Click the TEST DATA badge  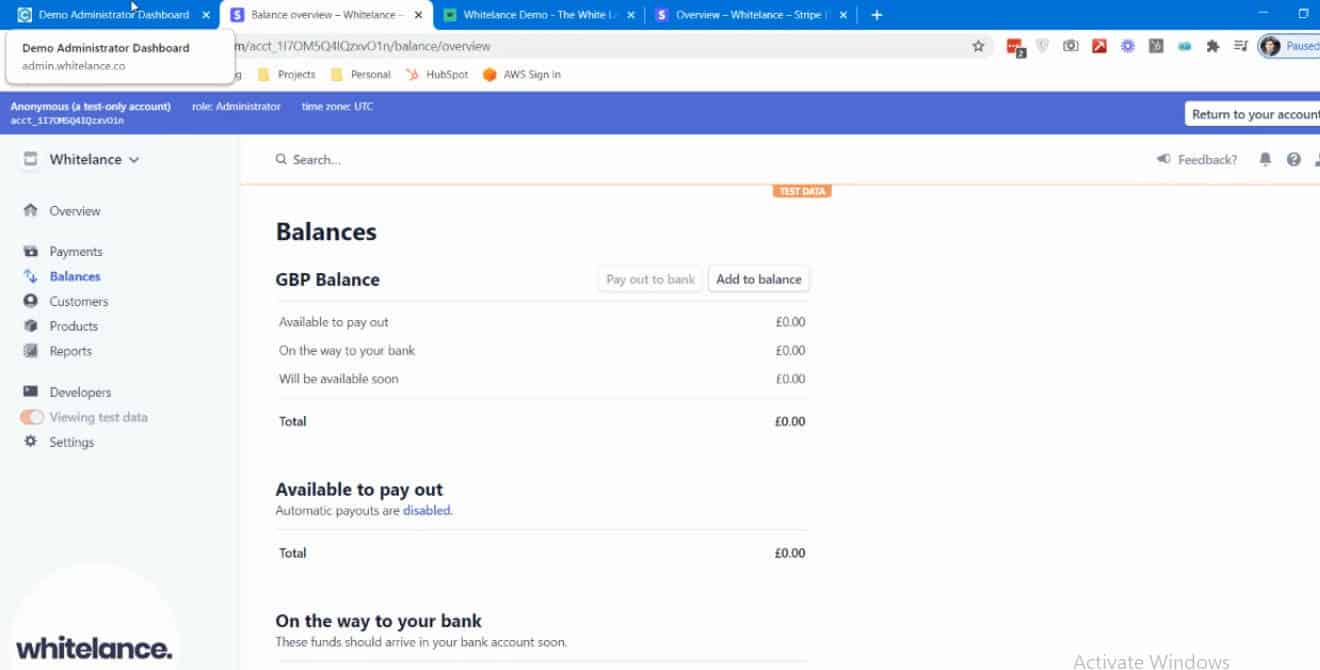click(802, 191)
